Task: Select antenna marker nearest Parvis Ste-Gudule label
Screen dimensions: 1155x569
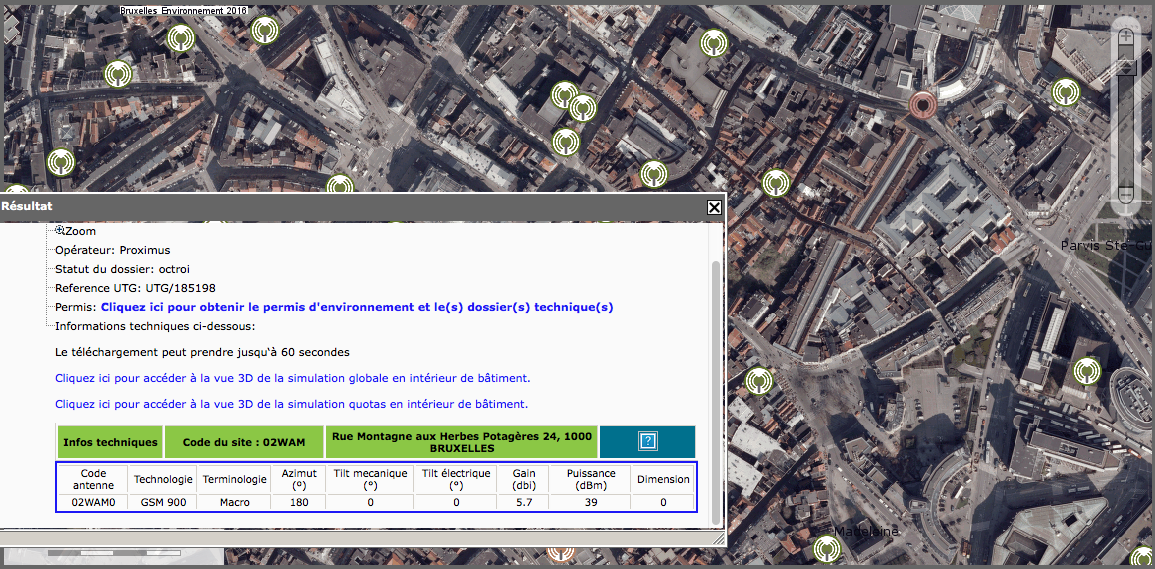Action: tap(1086, 371)
